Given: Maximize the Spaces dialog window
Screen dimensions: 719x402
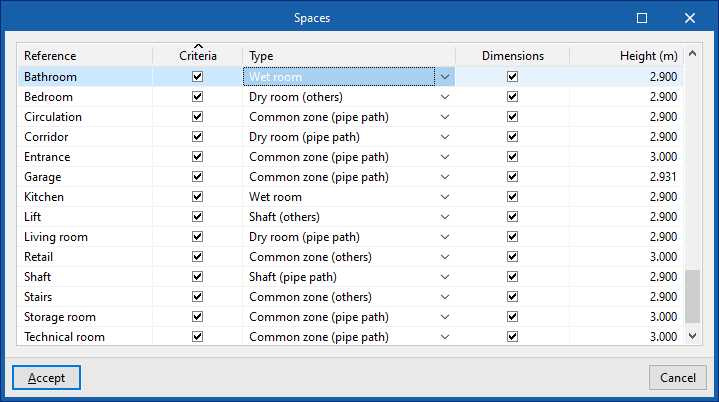Looking at the screenshot, I should [642, 17].
